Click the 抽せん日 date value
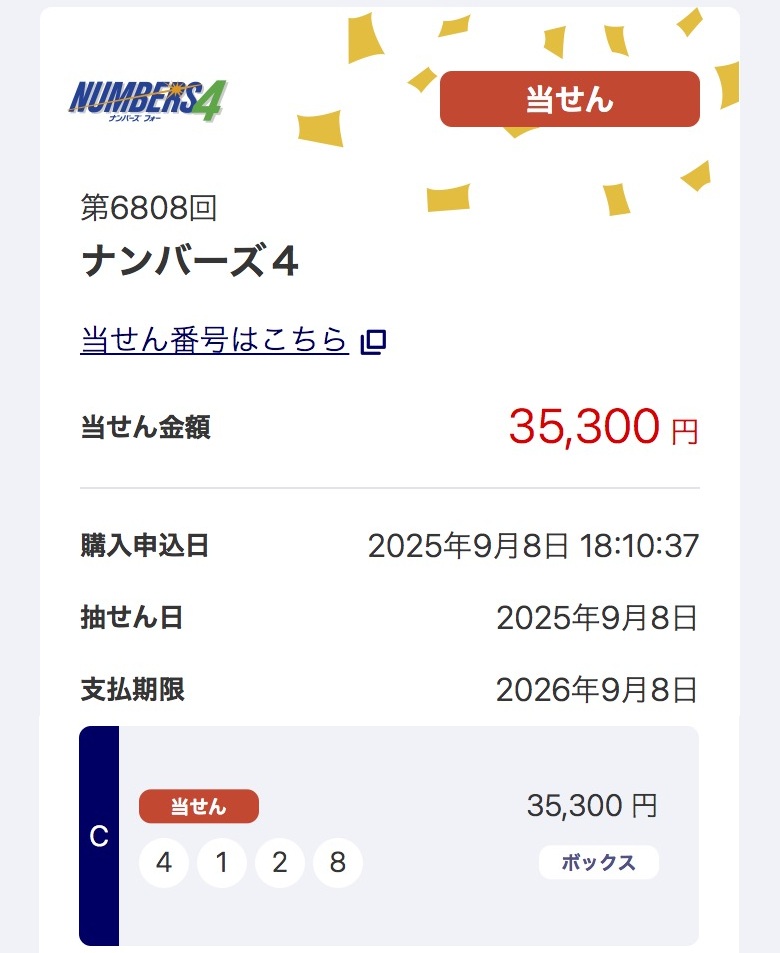Image resolution: width=780 pixels, height=953 pixels. tap(597, 618)
